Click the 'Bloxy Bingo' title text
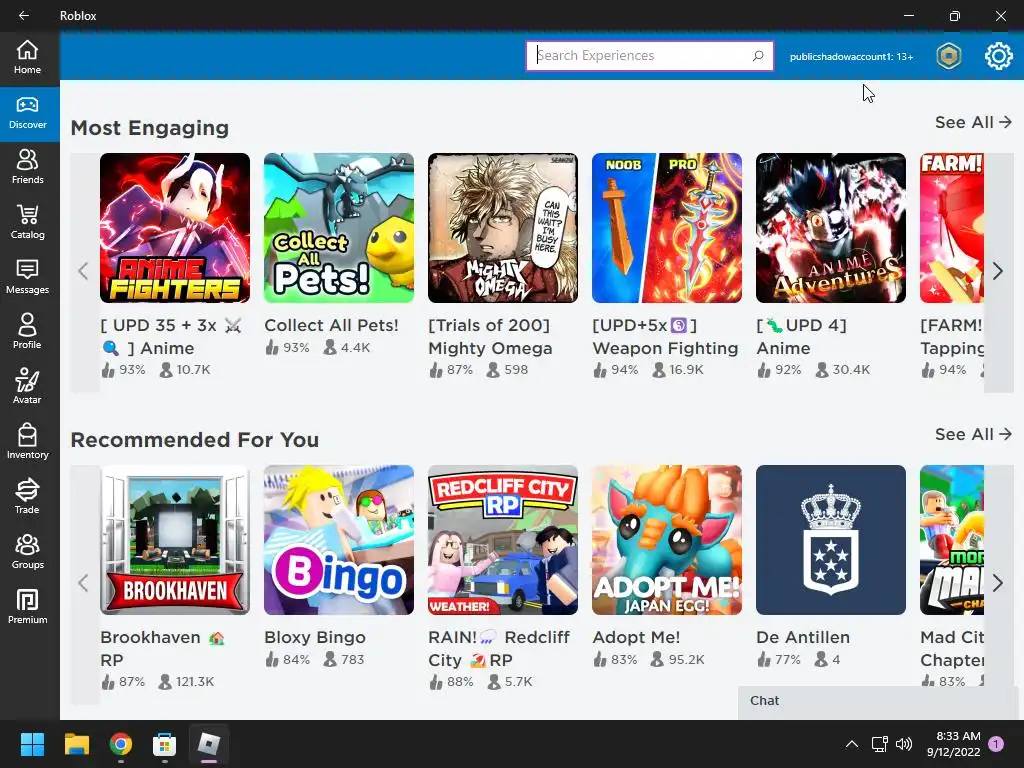This screenshot has width=1024, height=768. click(315, 637)
